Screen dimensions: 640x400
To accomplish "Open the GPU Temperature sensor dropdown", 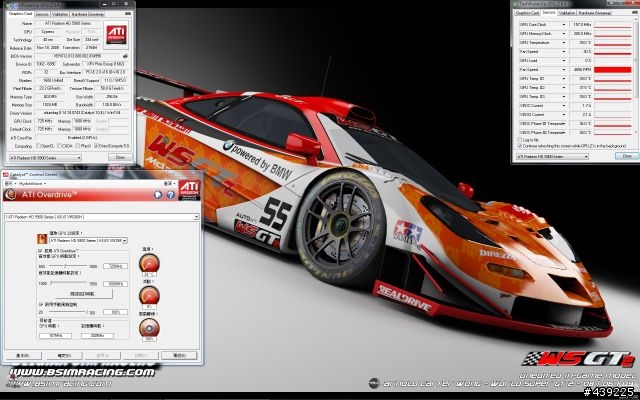I will 564,42.
